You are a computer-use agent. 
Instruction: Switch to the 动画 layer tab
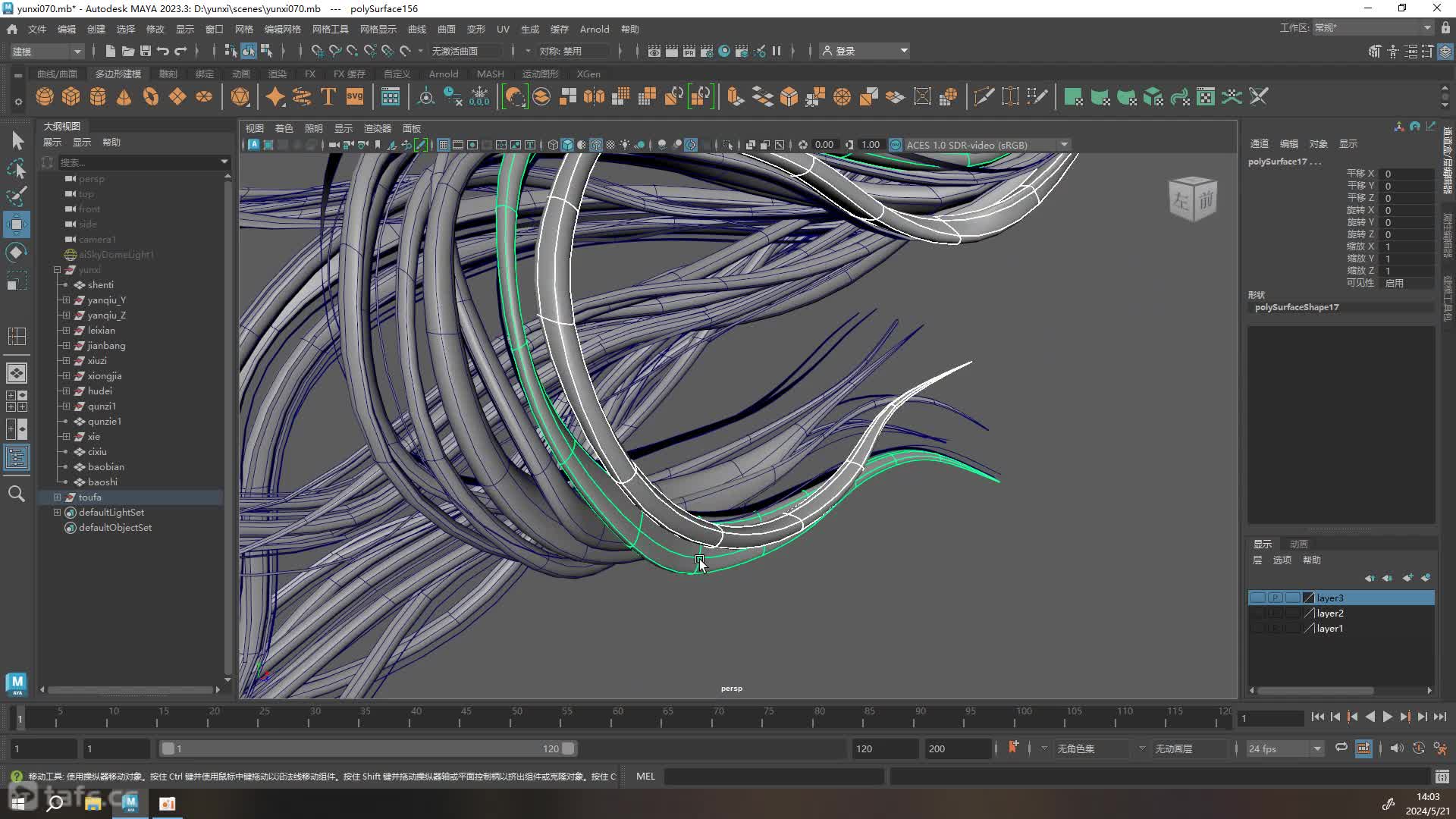(x=1299, y=544)
